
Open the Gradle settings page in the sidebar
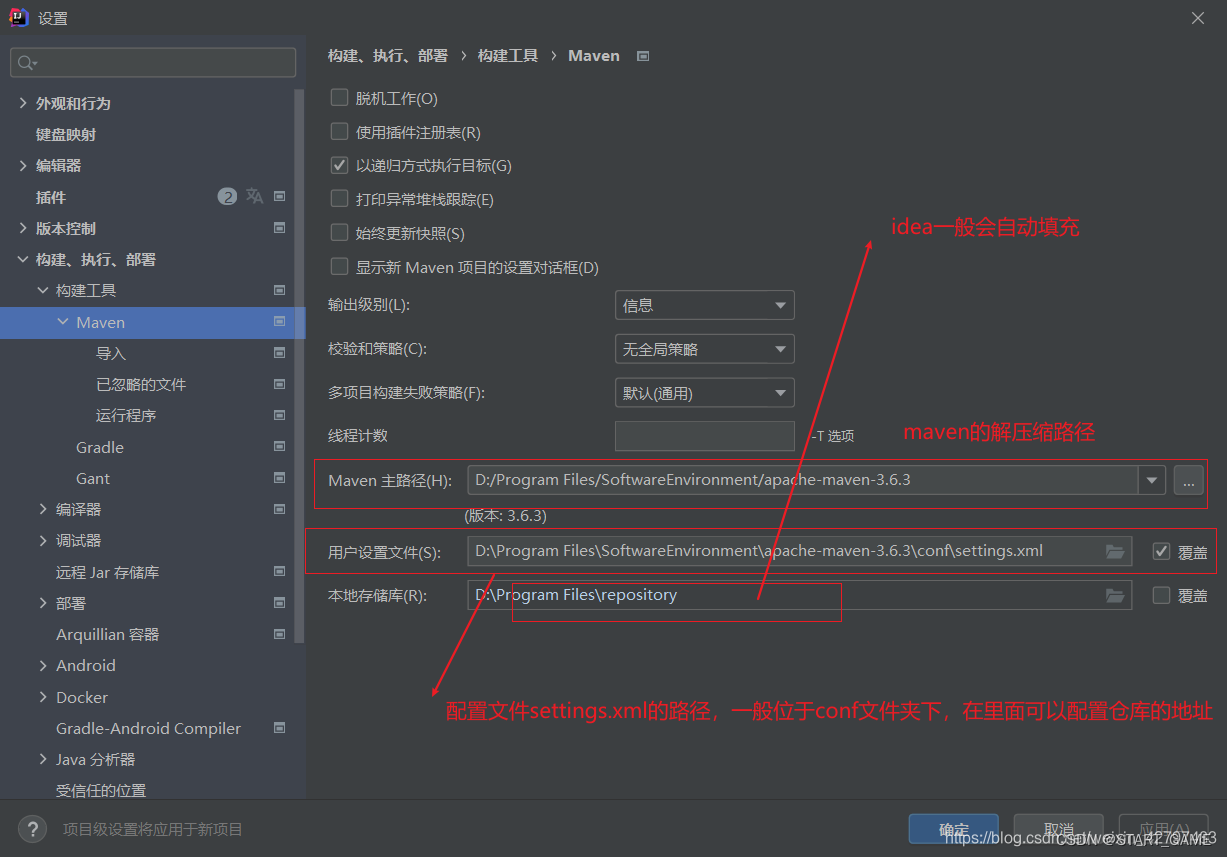tap(98, 447)
